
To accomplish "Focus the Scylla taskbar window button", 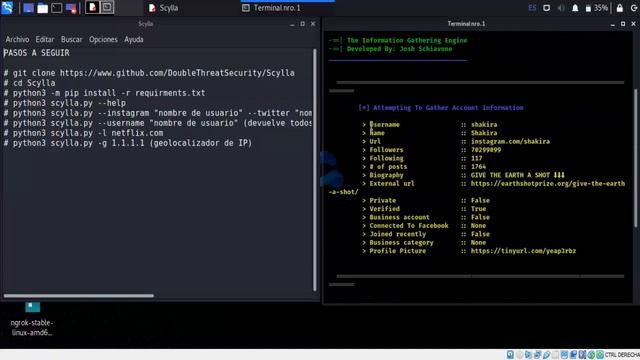I will (163, 8).
